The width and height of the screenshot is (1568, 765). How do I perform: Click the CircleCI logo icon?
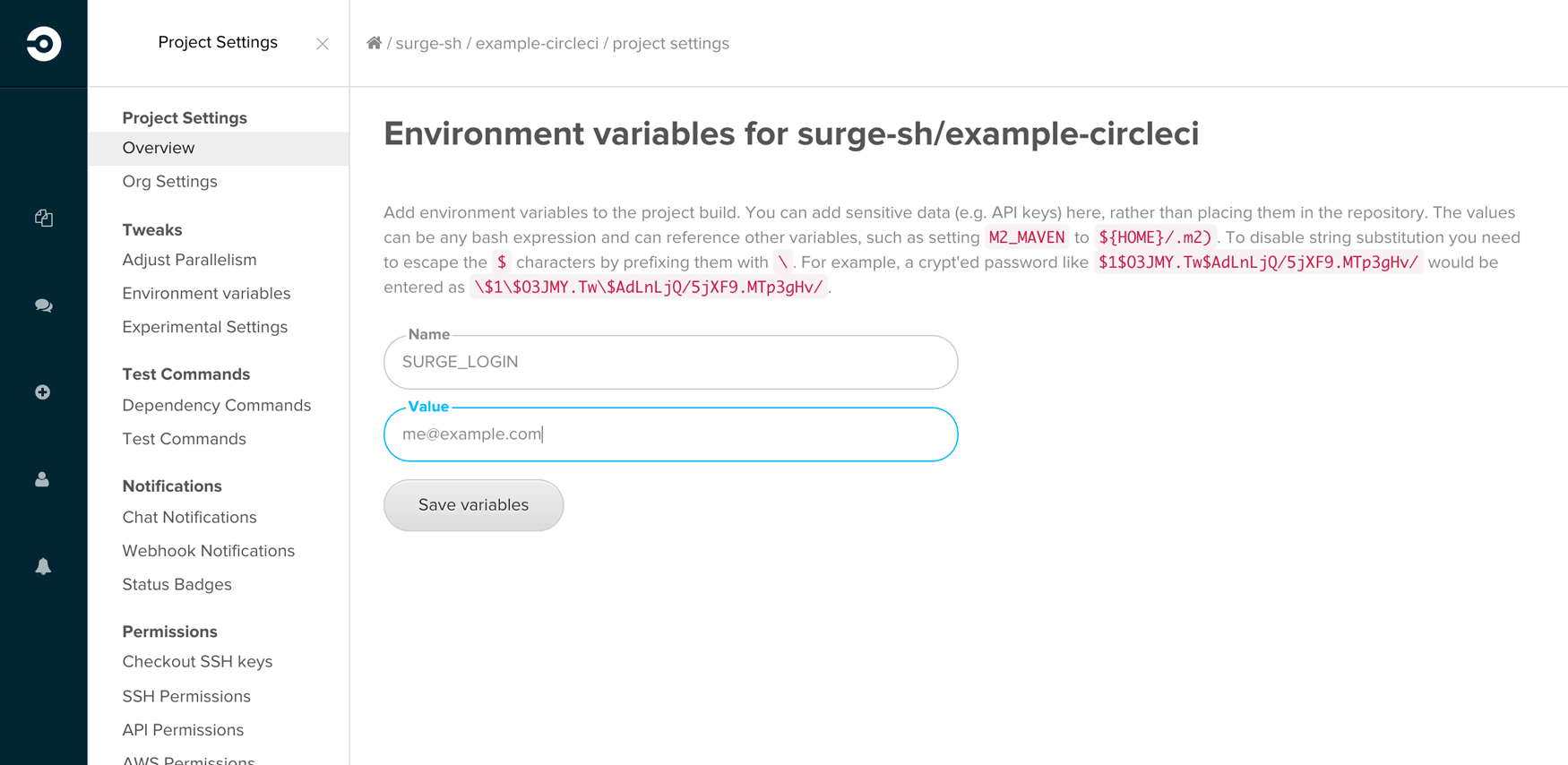(43, 43)
